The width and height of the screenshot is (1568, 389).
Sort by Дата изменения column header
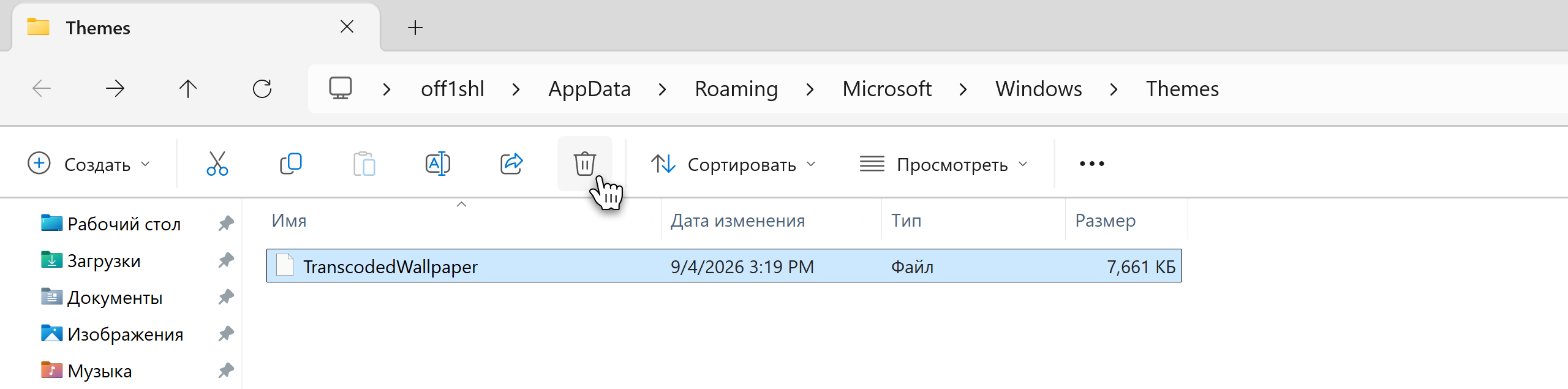pos(737,221)
